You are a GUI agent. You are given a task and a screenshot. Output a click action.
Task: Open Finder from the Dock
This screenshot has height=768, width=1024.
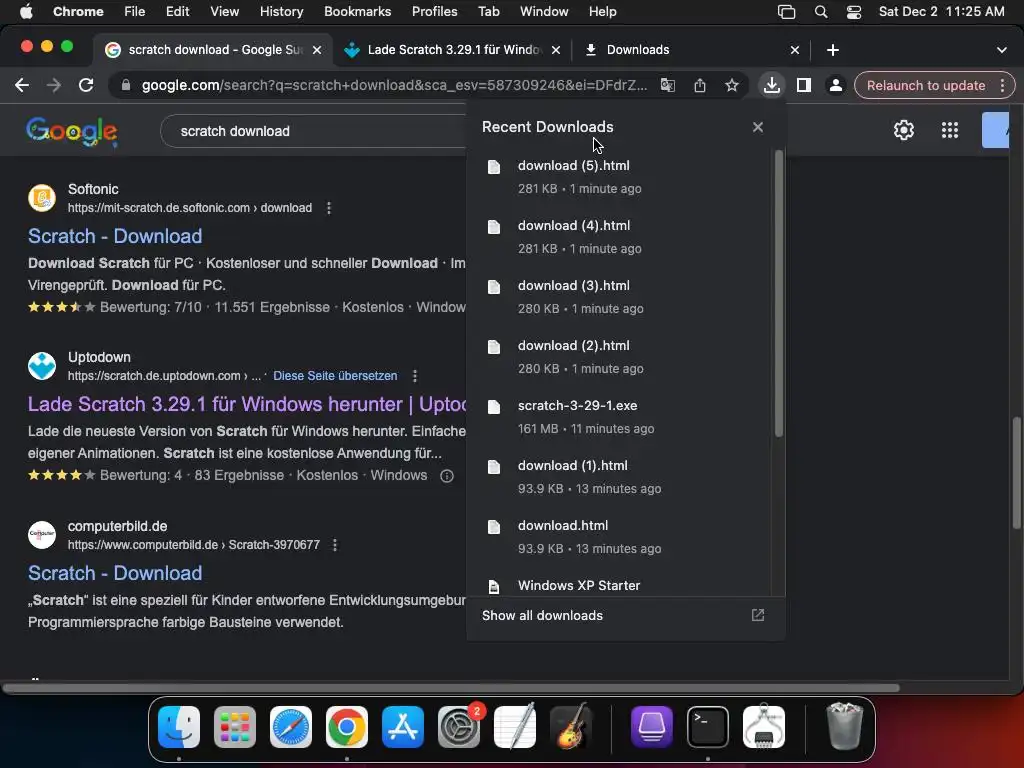coord(179,727)
